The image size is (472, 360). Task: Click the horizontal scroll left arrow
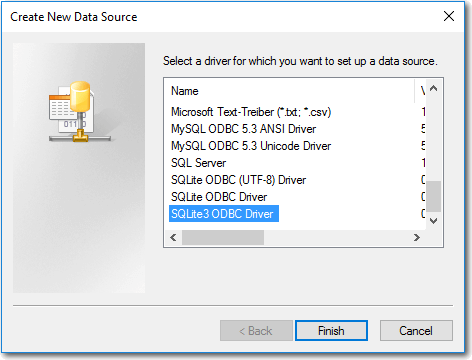tap(173, 237)
